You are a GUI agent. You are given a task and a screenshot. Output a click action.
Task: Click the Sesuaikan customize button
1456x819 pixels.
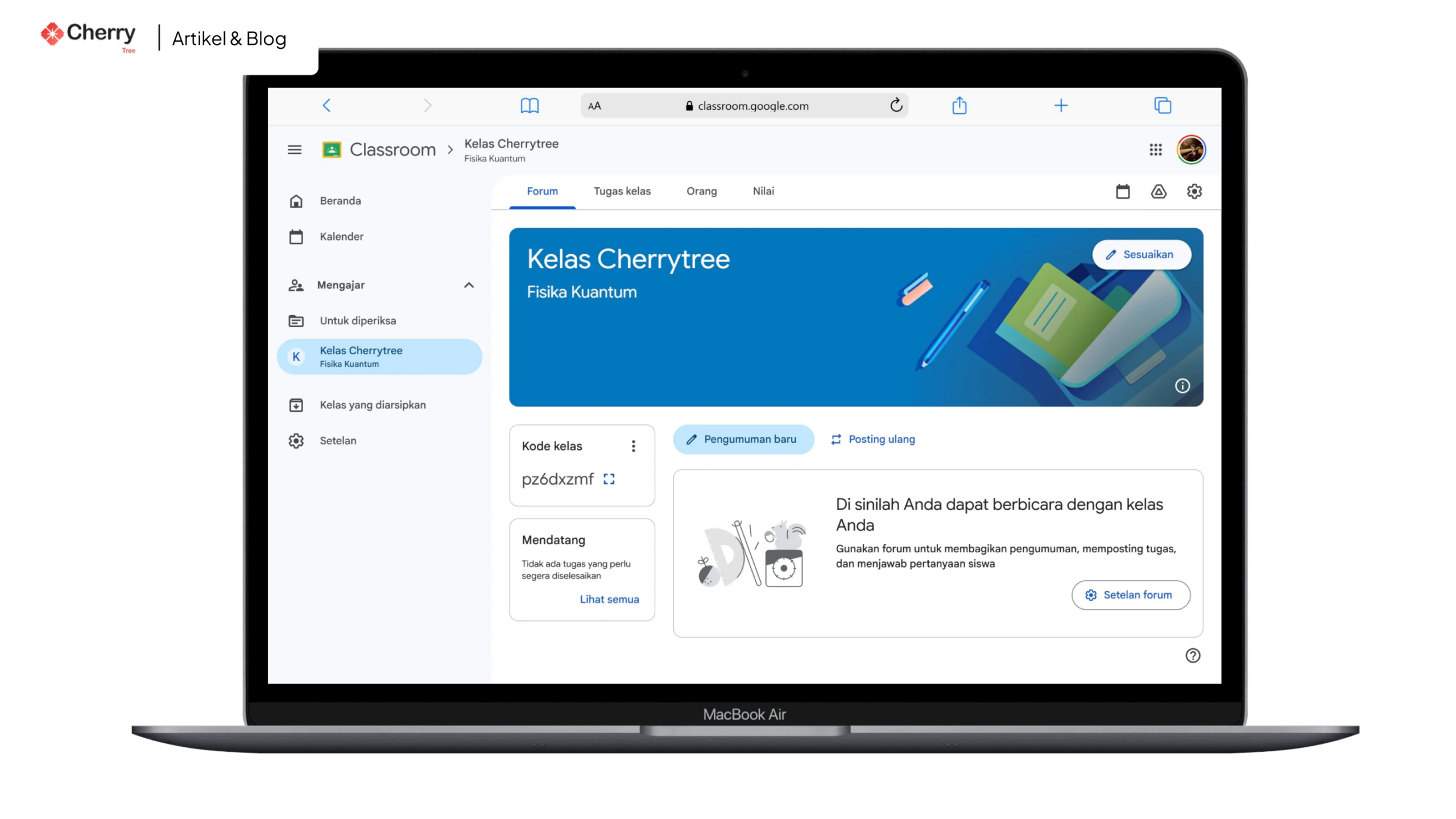[1141, 254]
